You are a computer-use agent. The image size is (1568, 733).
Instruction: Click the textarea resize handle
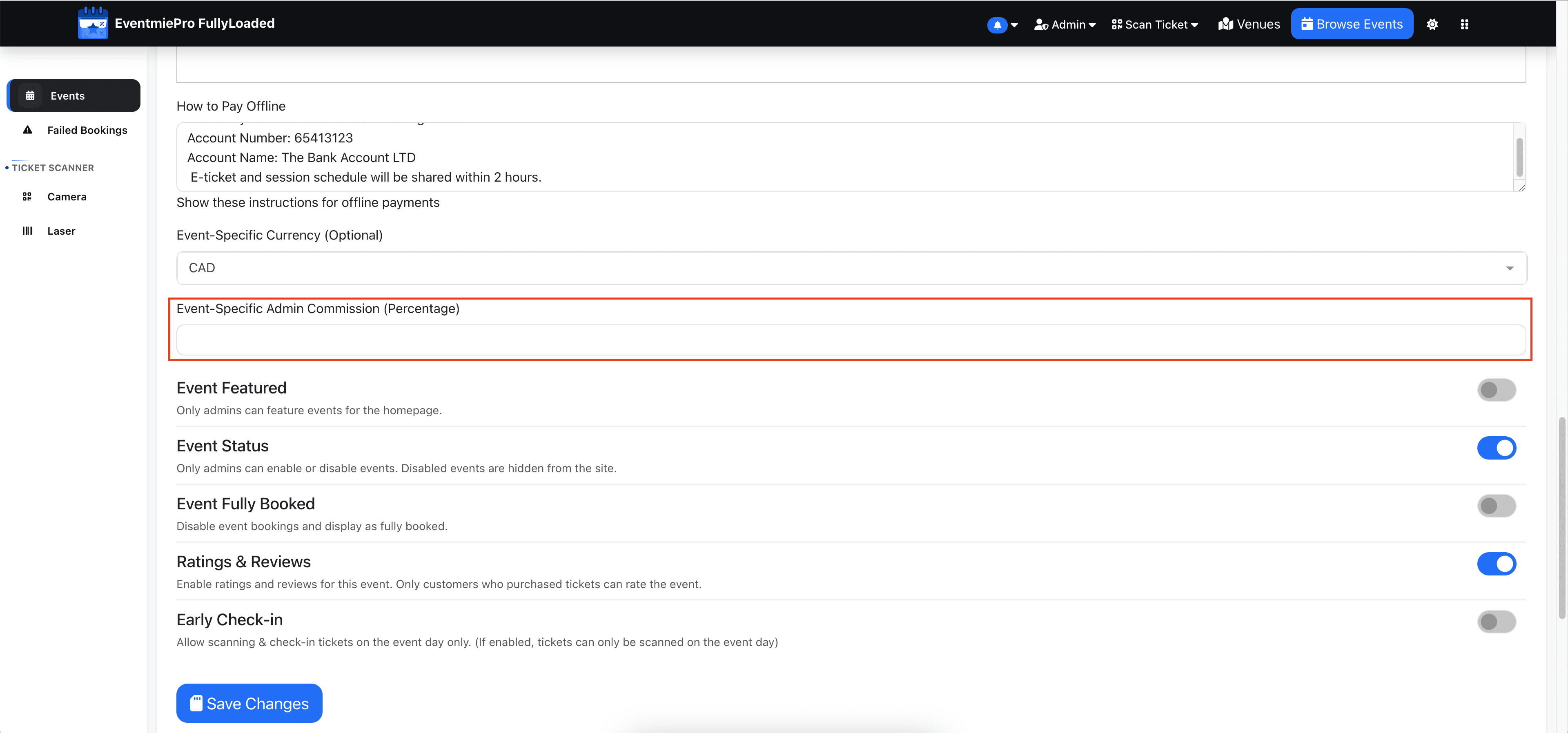[x=1521, y=187]
